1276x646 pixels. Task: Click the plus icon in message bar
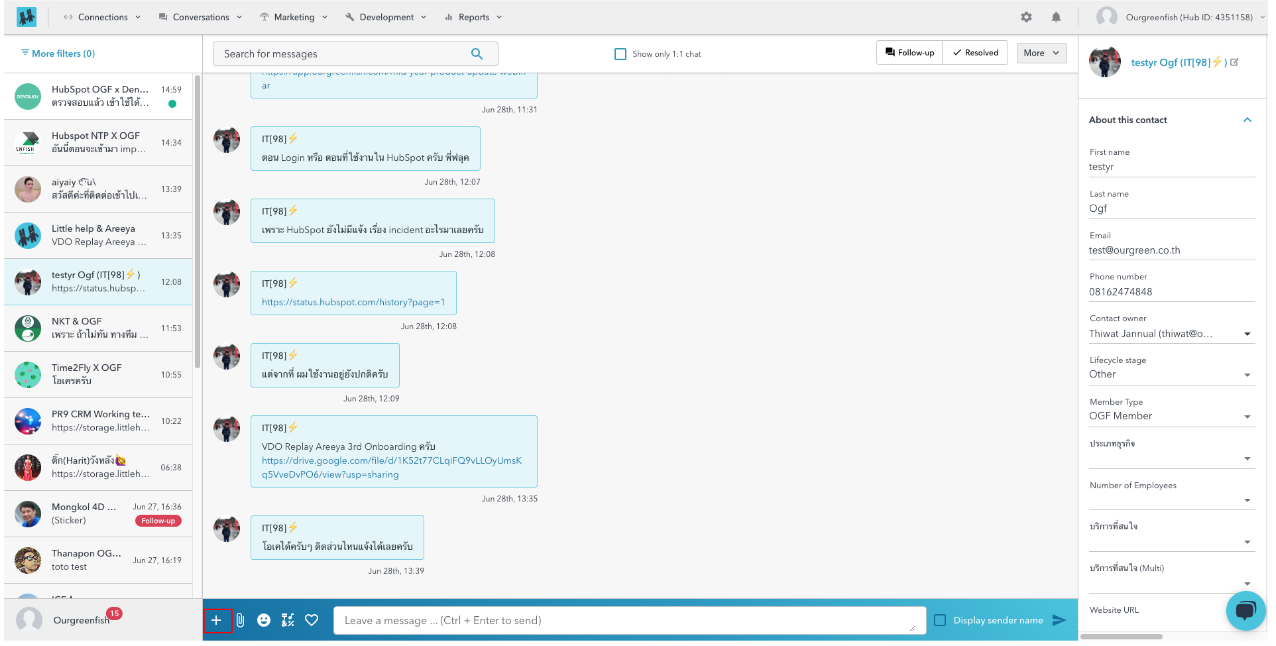tap(216, 620)
